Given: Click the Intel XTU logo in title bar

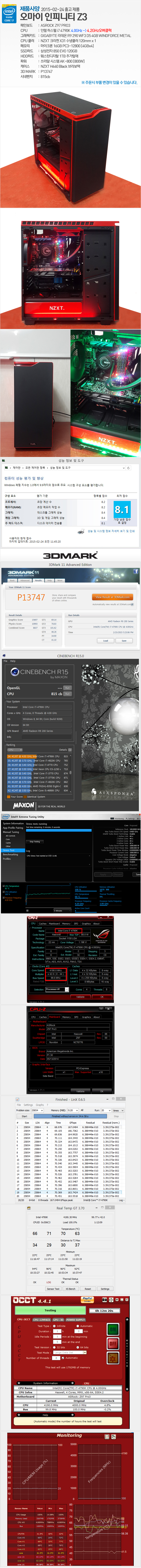Looking at the screenshot, I should (x=6, y=817).
